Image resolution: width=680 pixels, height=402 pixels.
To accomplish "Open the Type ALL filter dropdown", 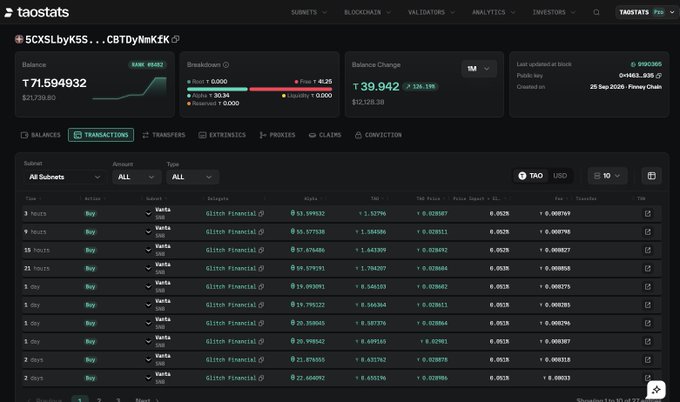I will click(x=193, y=177).
